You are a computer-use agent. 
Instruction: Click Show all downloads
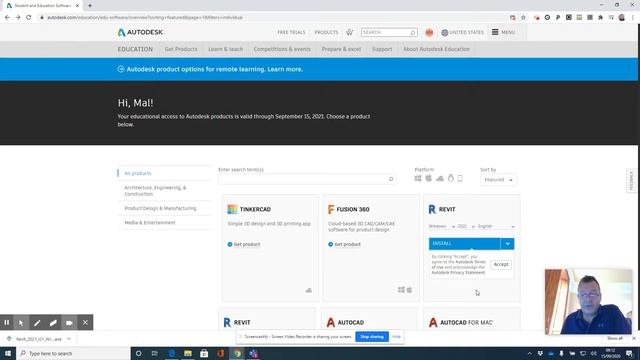615,338
